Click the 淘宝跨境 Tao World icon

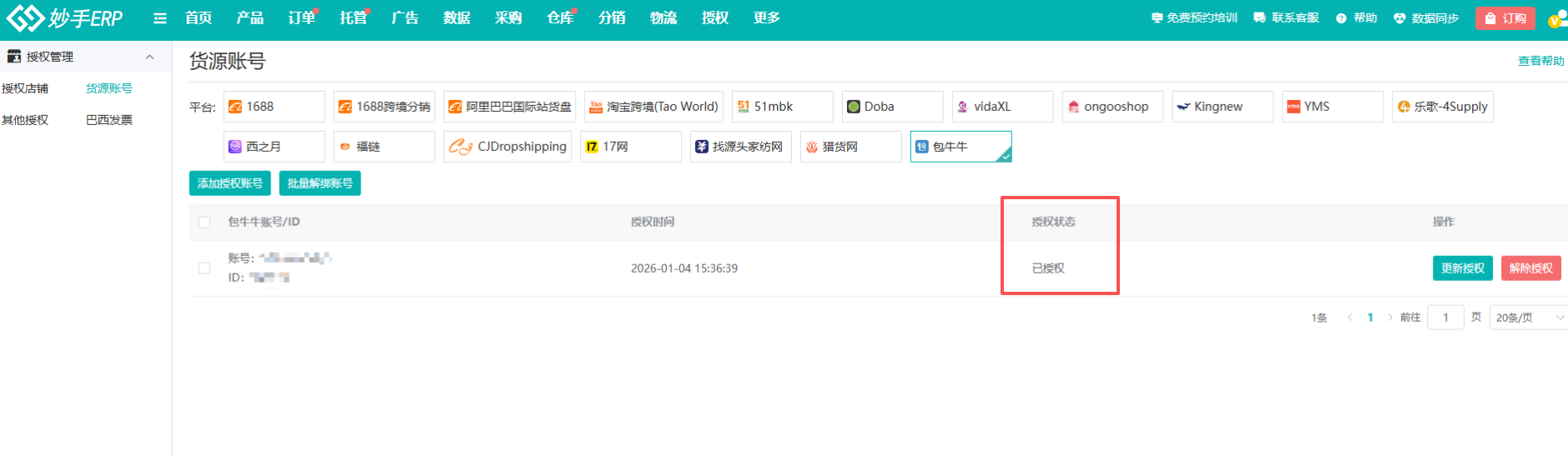[x=596, y=107]
